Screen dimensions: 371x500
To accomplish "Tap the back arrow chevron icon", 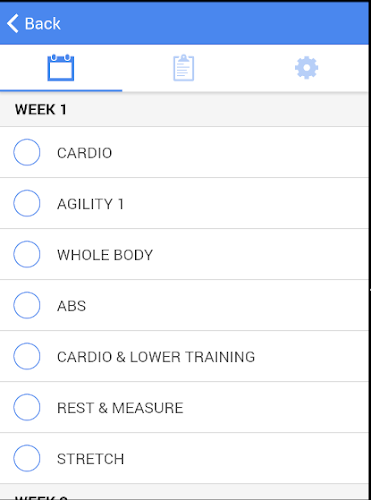I will 13,24.
